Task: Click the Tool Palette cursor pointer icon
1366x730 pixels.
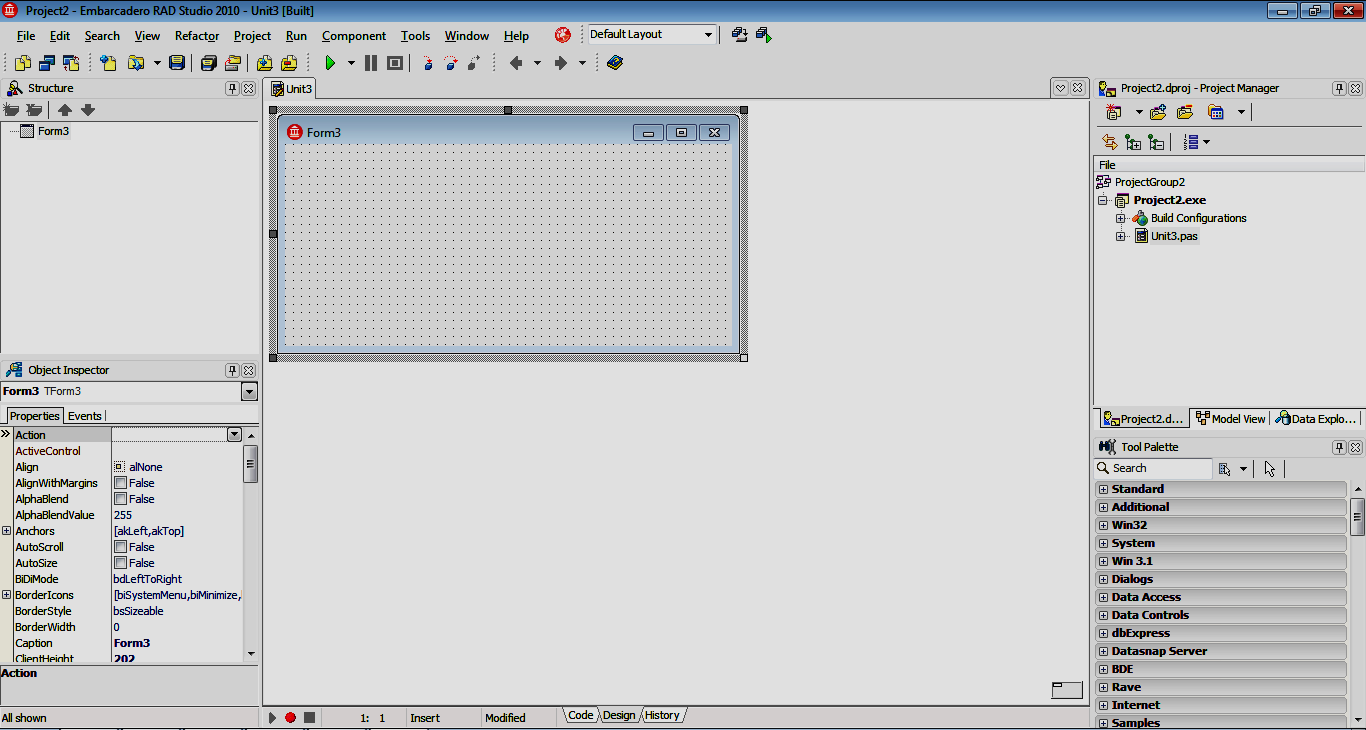Action: click(1270, 468)
